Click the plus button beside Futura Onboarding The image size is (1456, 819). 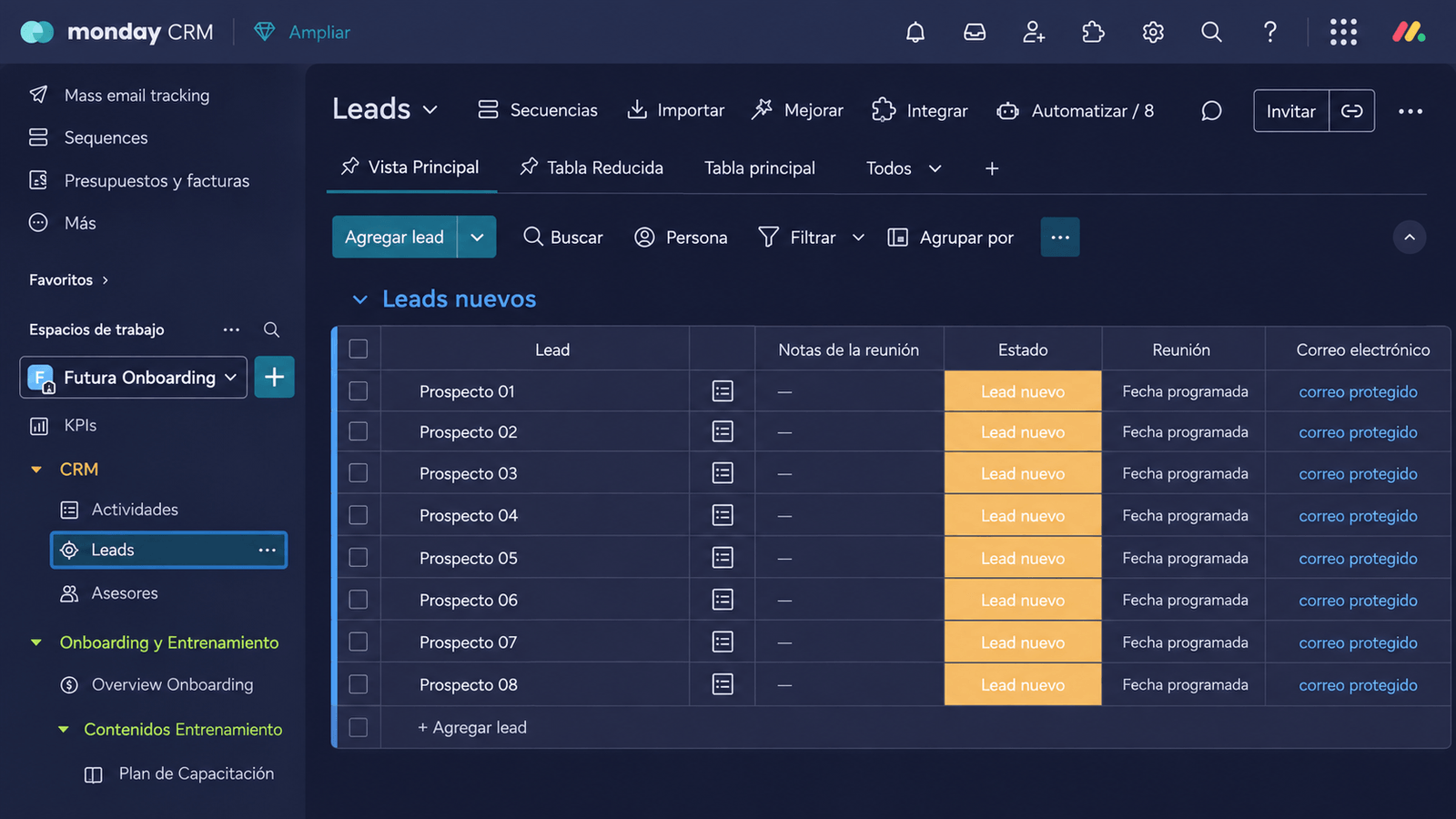[274, 377]
